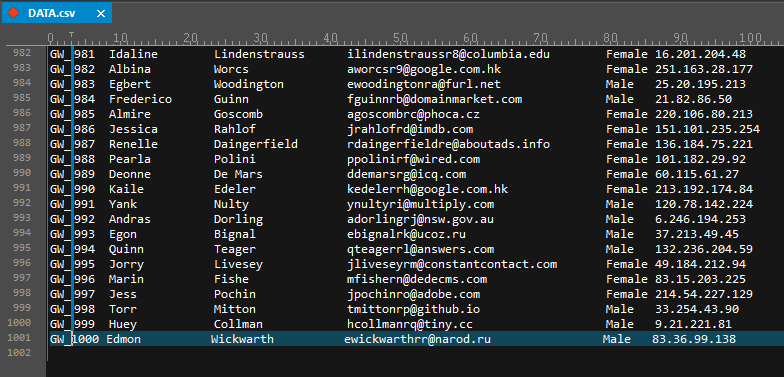Select the DATA.csv tab
The width and height of the screenshot is (784, 377).
click(56, 13)
